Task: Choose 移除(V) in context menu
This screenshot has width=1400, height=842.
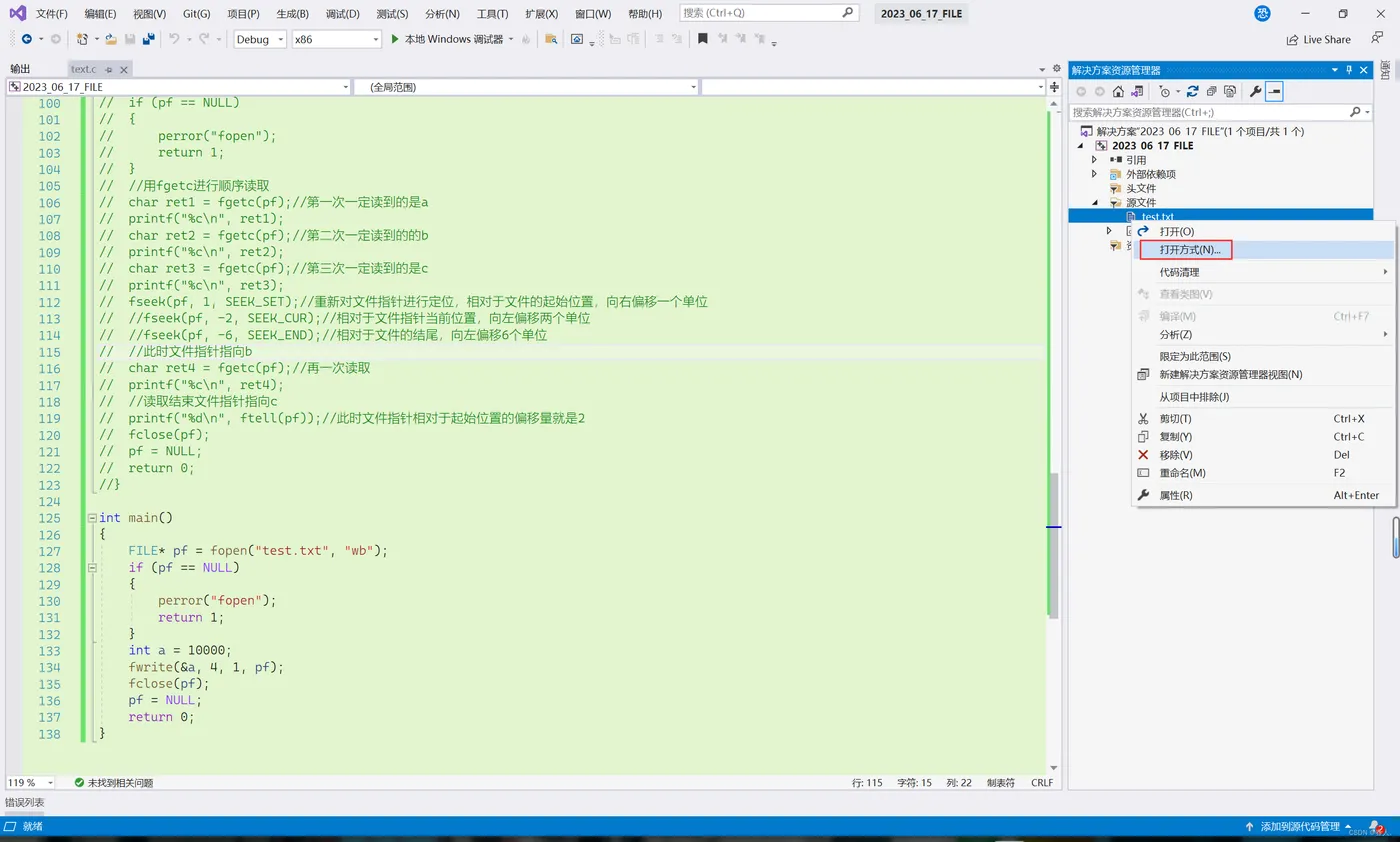Action: pos(1265,454)
